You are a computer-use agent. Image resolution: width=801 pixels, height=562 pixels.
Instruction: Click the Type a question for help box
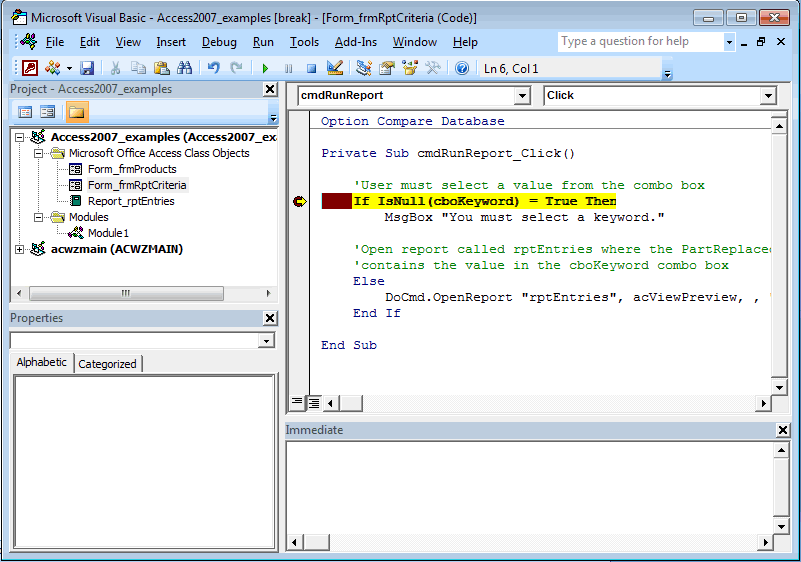[640, 41]
